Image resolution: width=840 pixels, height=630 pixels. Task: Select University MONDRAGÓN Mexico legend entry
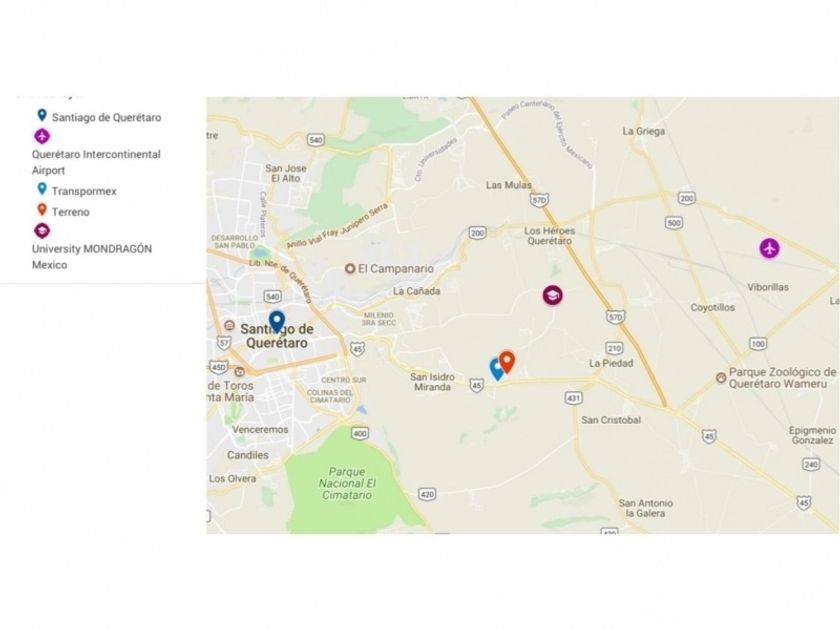coord(92,257)
